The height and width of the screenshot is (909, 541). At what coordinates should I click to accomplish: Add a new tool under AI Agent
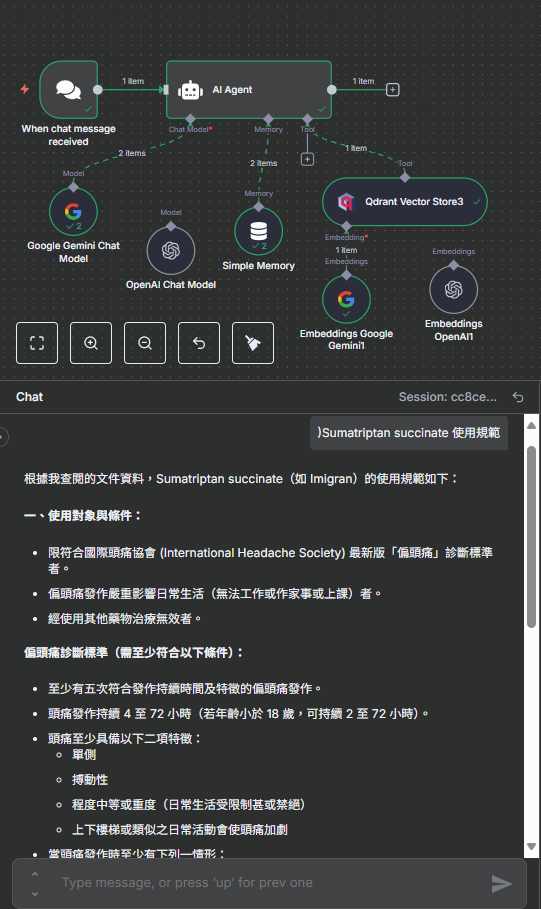[x=307, y=159]
